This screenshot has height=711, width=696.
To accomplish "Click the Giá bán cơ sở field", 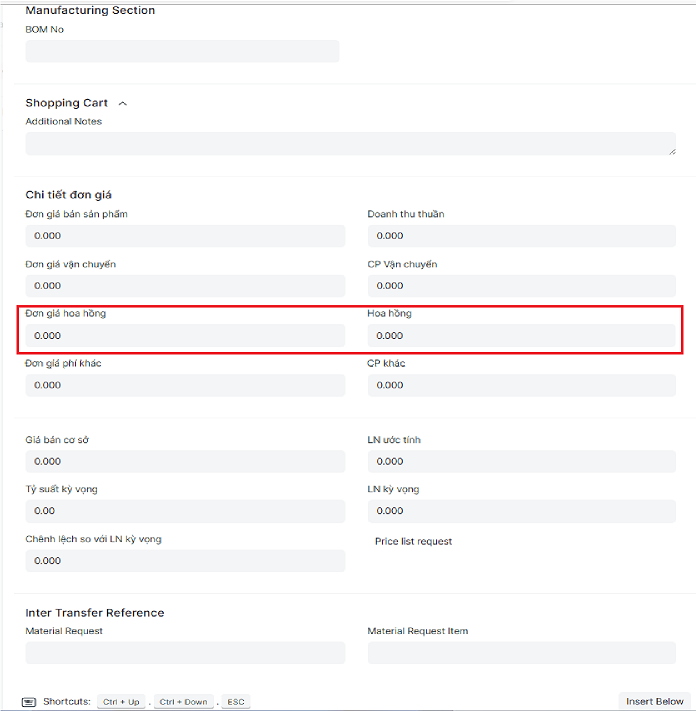I will click(x=185, y=461).
